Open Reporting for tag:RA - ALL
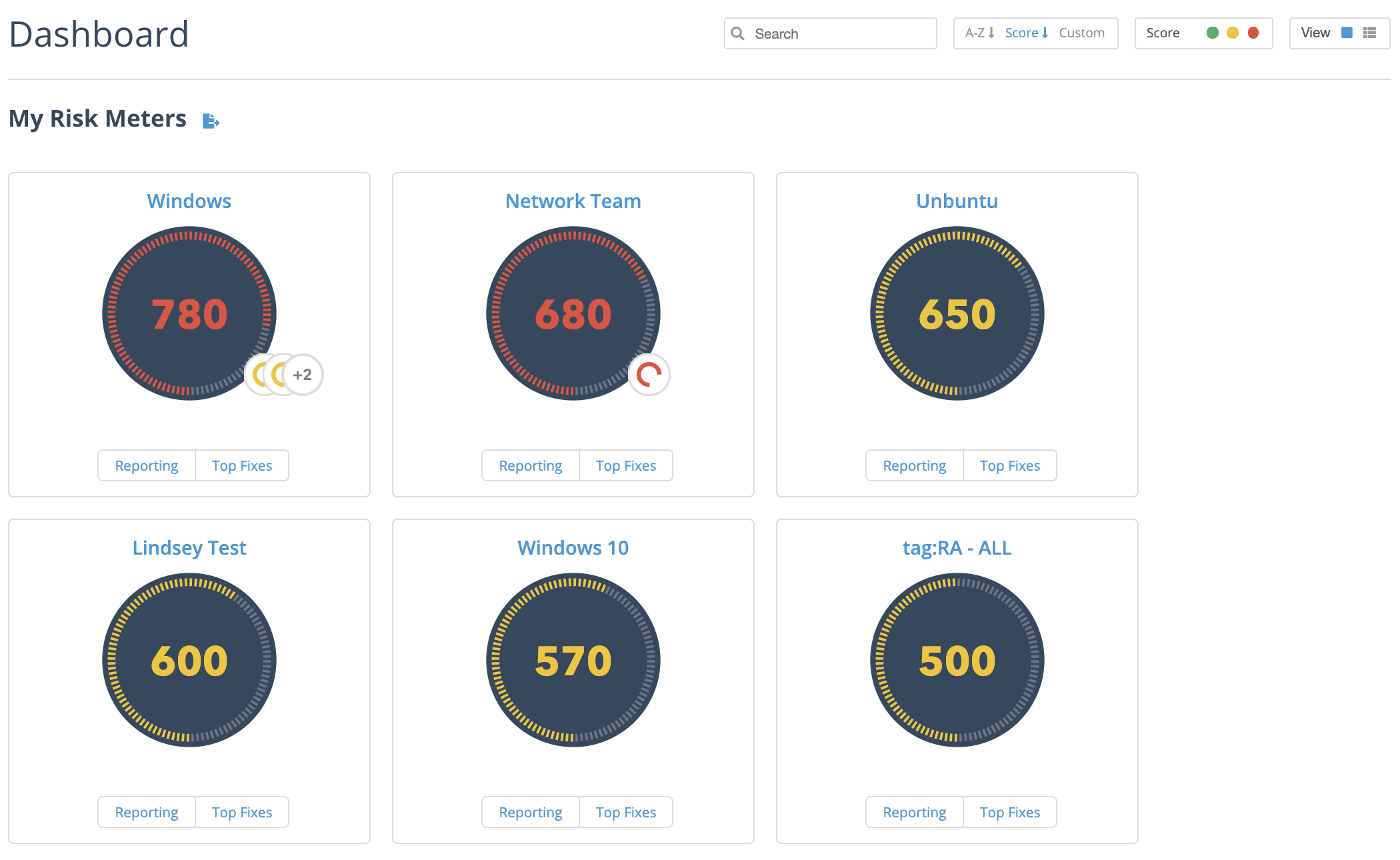The image size is (1400, 860). 915,812
